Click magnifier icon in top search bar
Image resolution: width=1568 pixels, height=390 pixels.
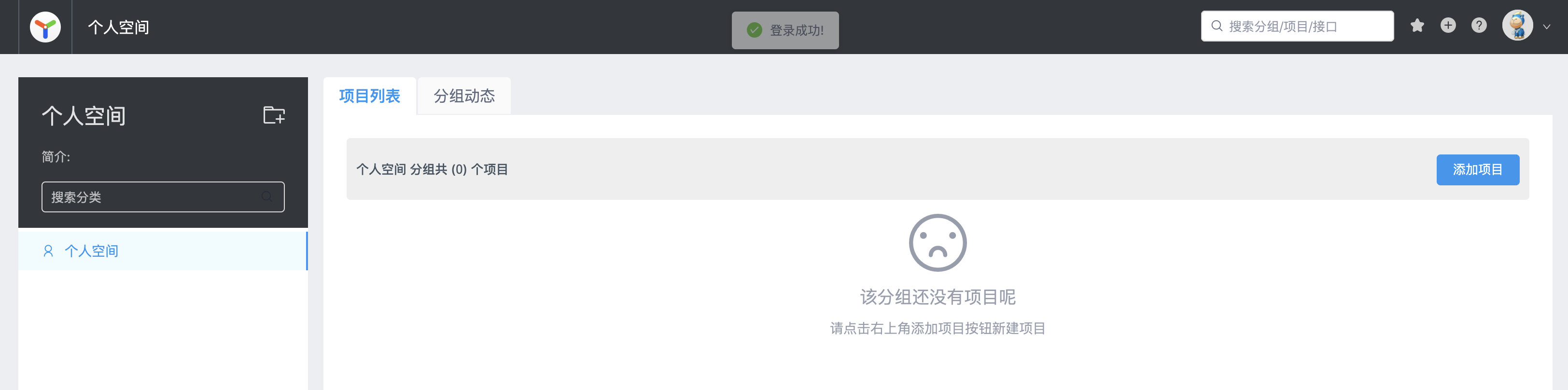(x=1217, y=26)
